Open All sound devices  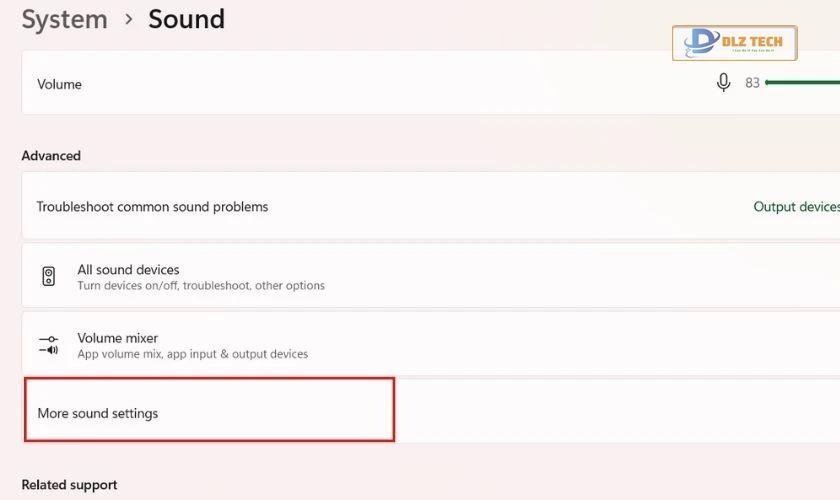[128, 269]
